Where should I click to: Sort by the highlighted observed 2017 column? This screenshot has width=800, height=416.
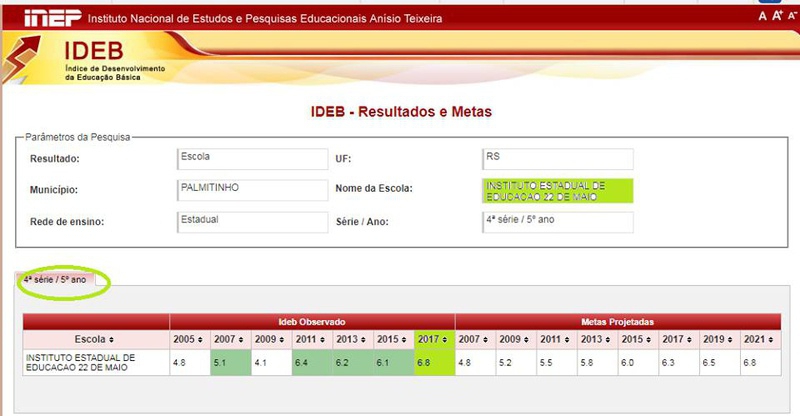click(x=434, y=339)
